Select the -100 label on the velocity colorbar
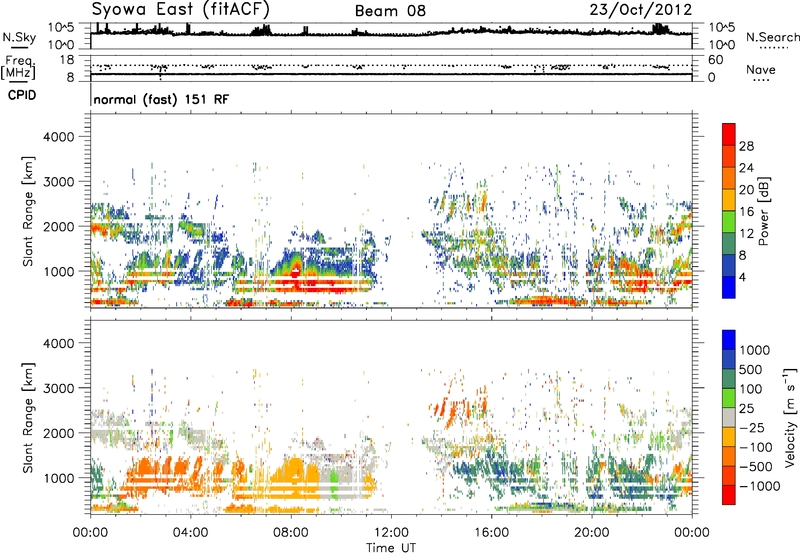800x554 pixels. click(x=756, y=447)
